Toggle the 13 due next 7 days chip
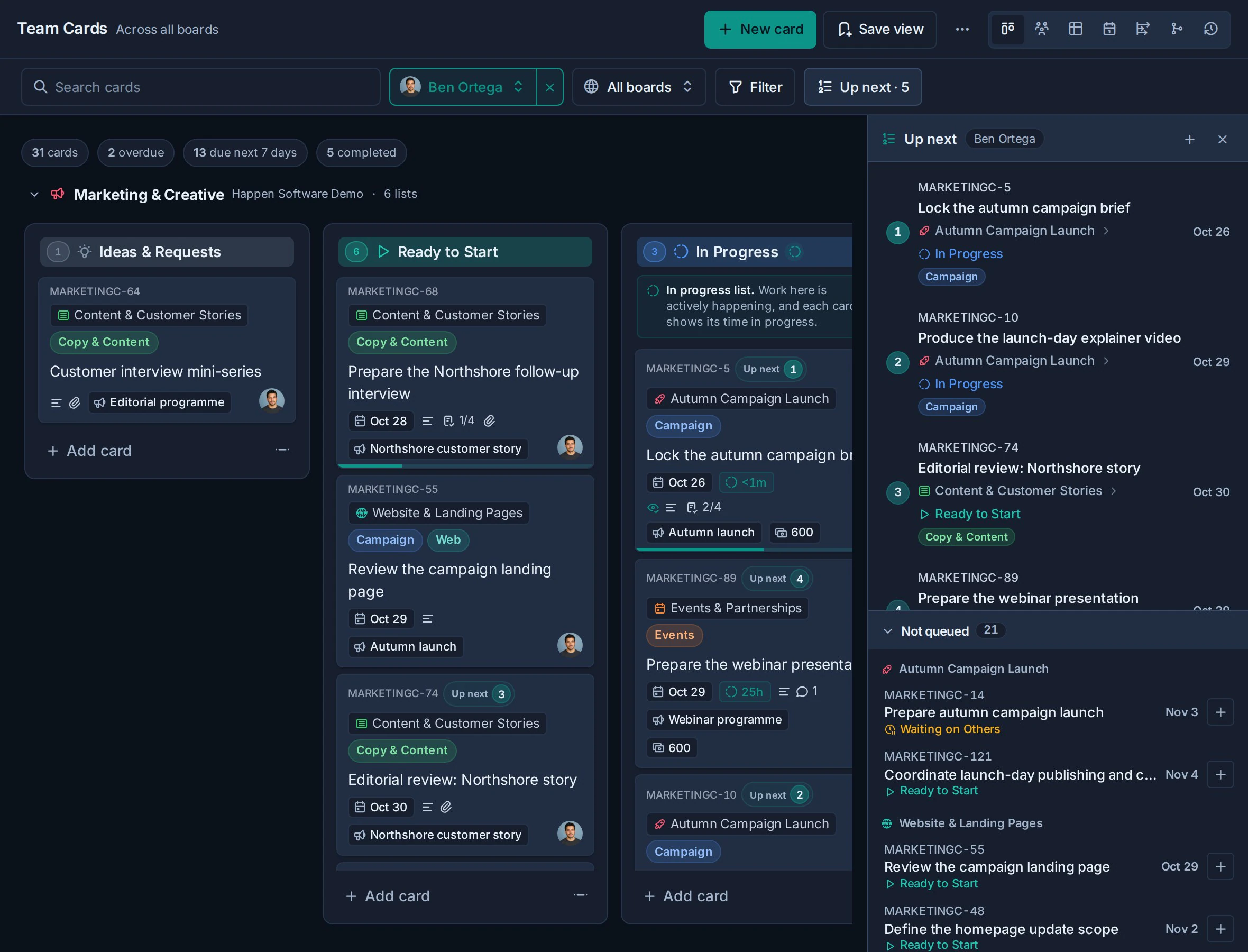 tap(245, 153)
